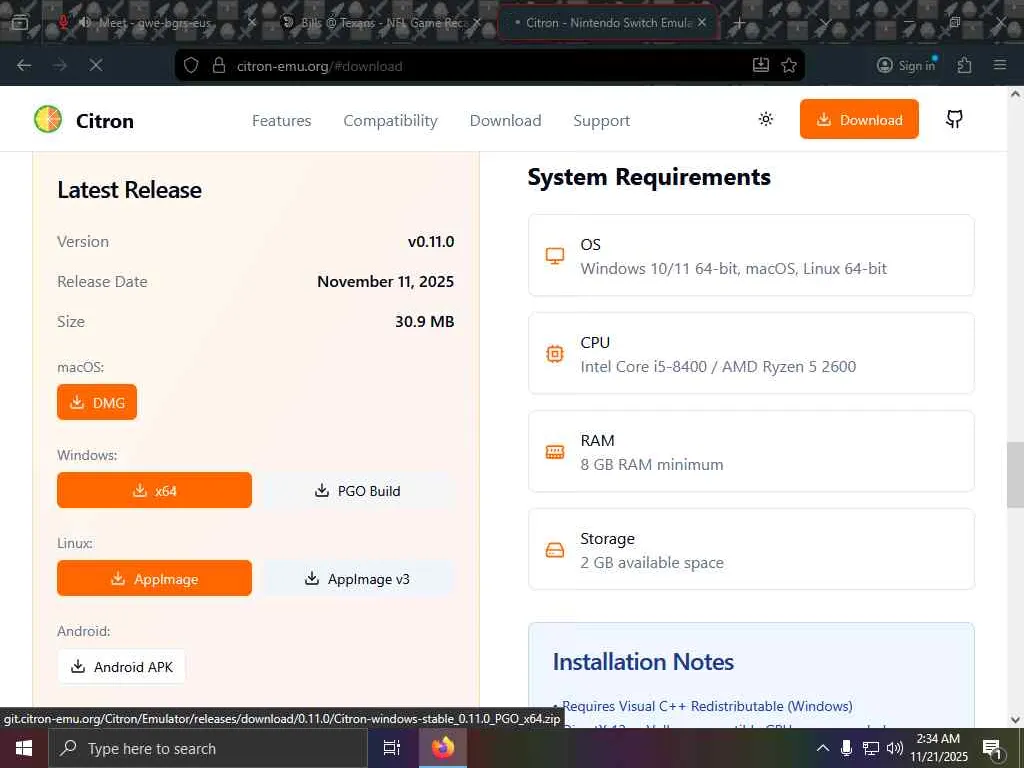The width and height of the screenshot is (1024, 768).
Task: Download the Windows PGO Build
Action: [357, 490]
